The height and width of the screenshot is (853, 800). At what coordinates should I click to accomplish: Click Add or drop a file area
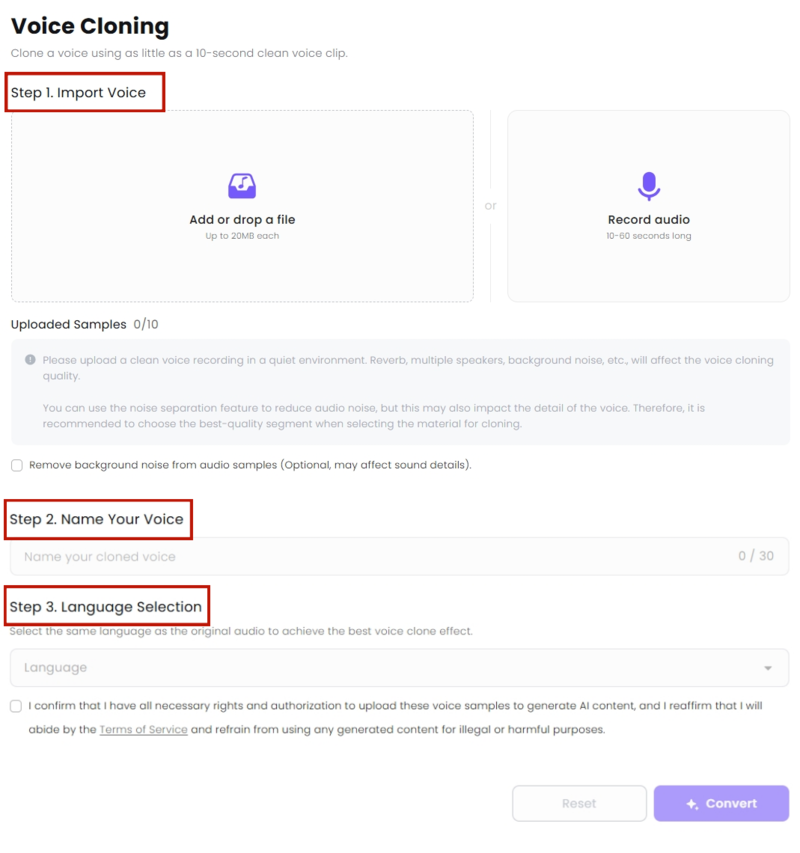tap(242, 206)
